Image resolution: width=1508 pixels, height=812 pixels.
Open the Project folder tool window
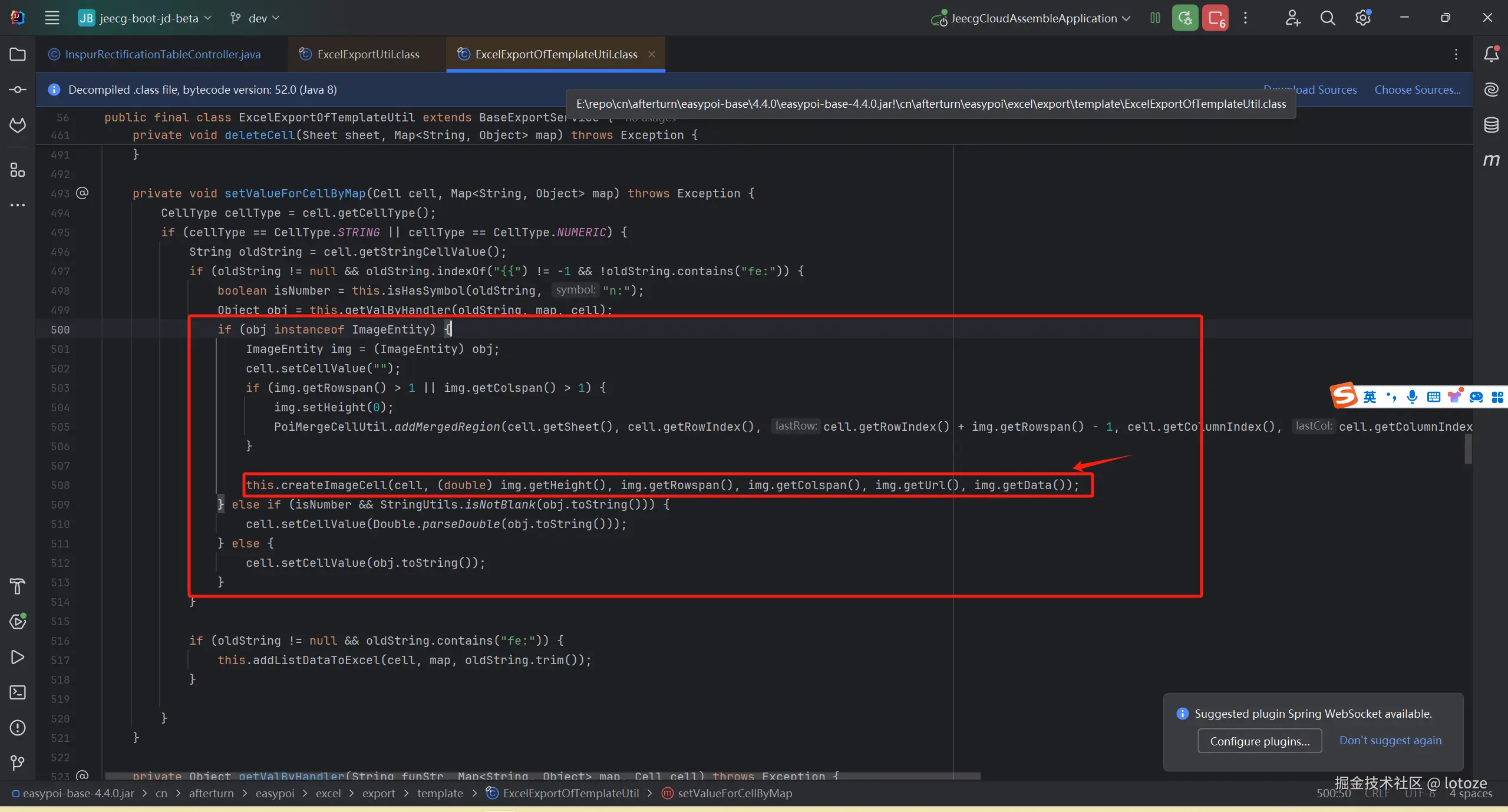click(18, 54)
